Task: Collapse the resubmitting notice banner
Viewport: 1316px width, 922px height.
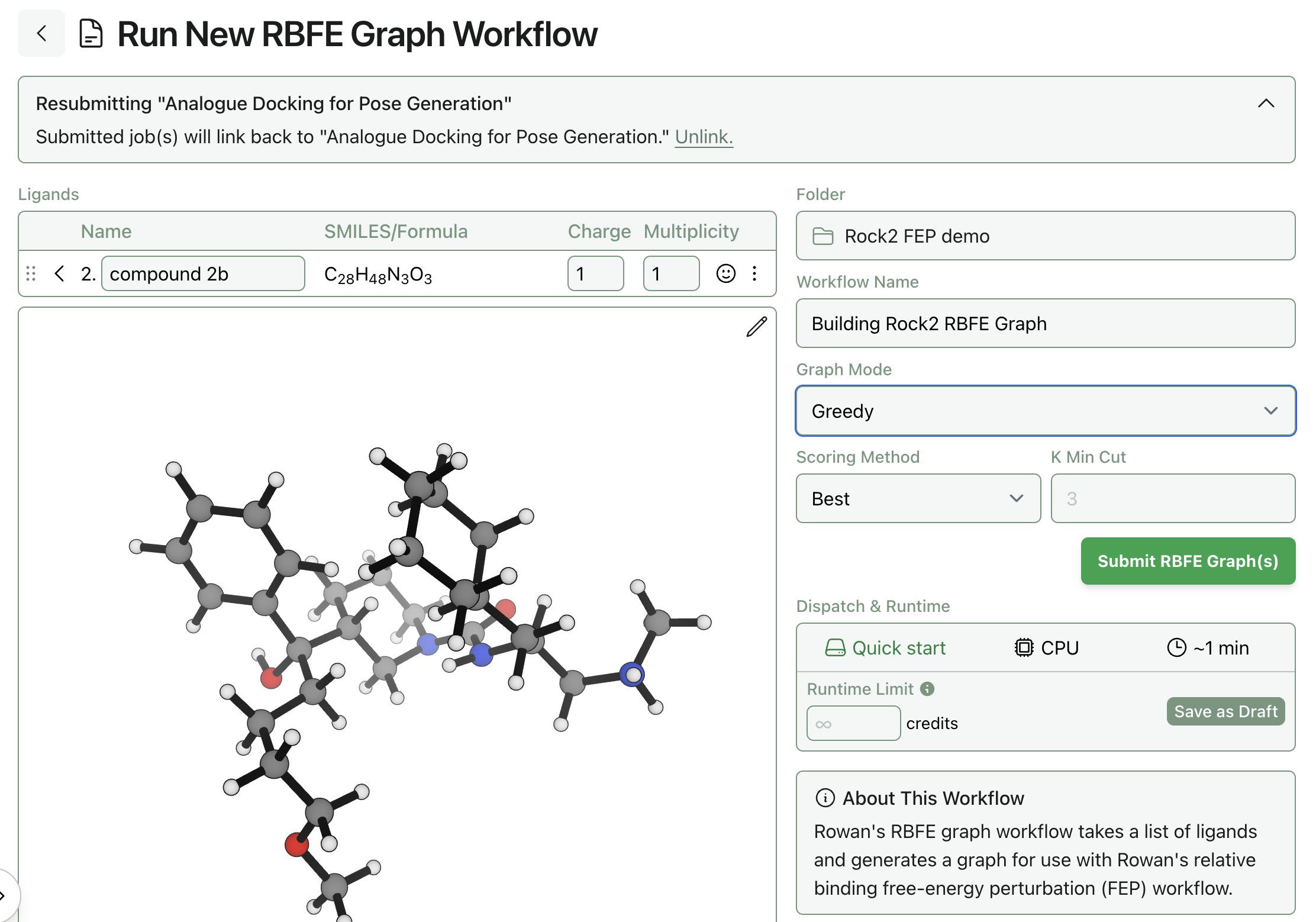Action: pyautogui.click(x=1266, y=104)
